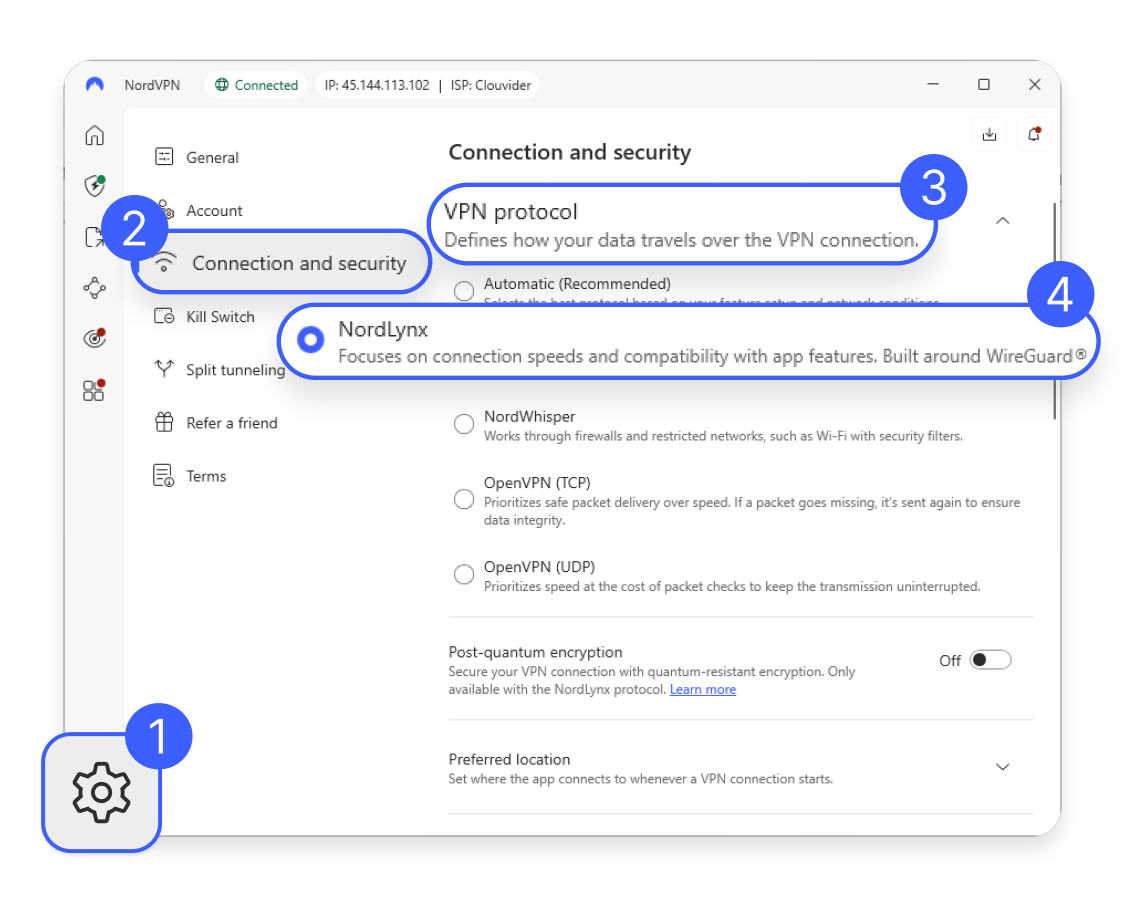Image resolution: width=1125 pixels, height=897 pixels.
Task: Collapse the VPN protocol section
Action: pyautogui.click(x=1003, y=221)
